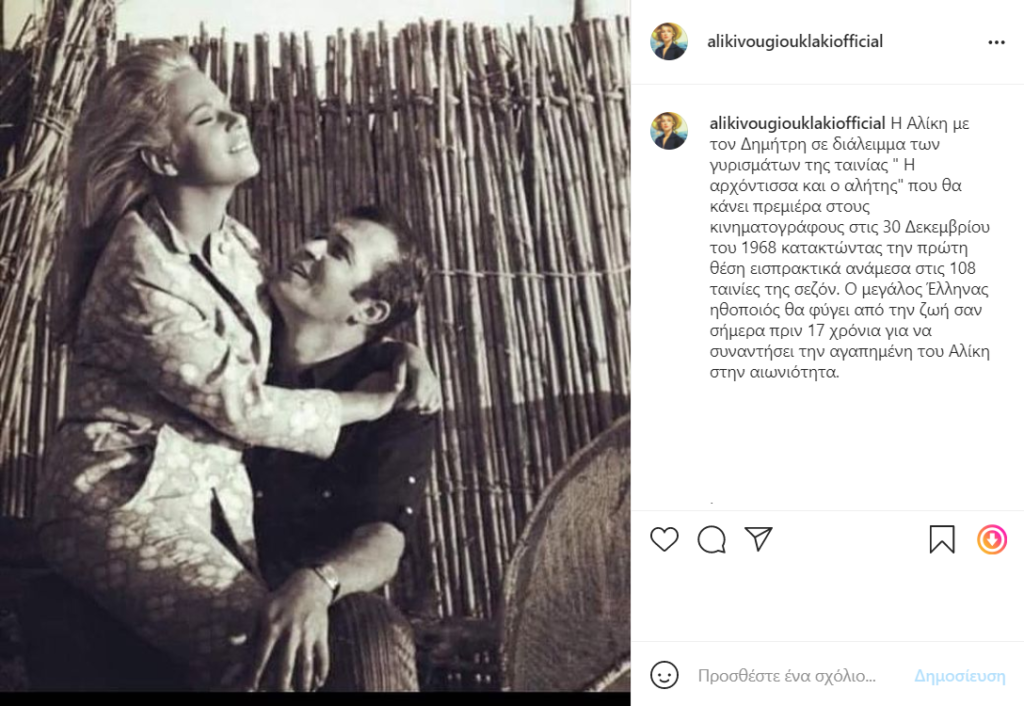The width and height of the screenshot is (1024, 706).
Task: Click profile avatar in post header
Action: (669, 41)
